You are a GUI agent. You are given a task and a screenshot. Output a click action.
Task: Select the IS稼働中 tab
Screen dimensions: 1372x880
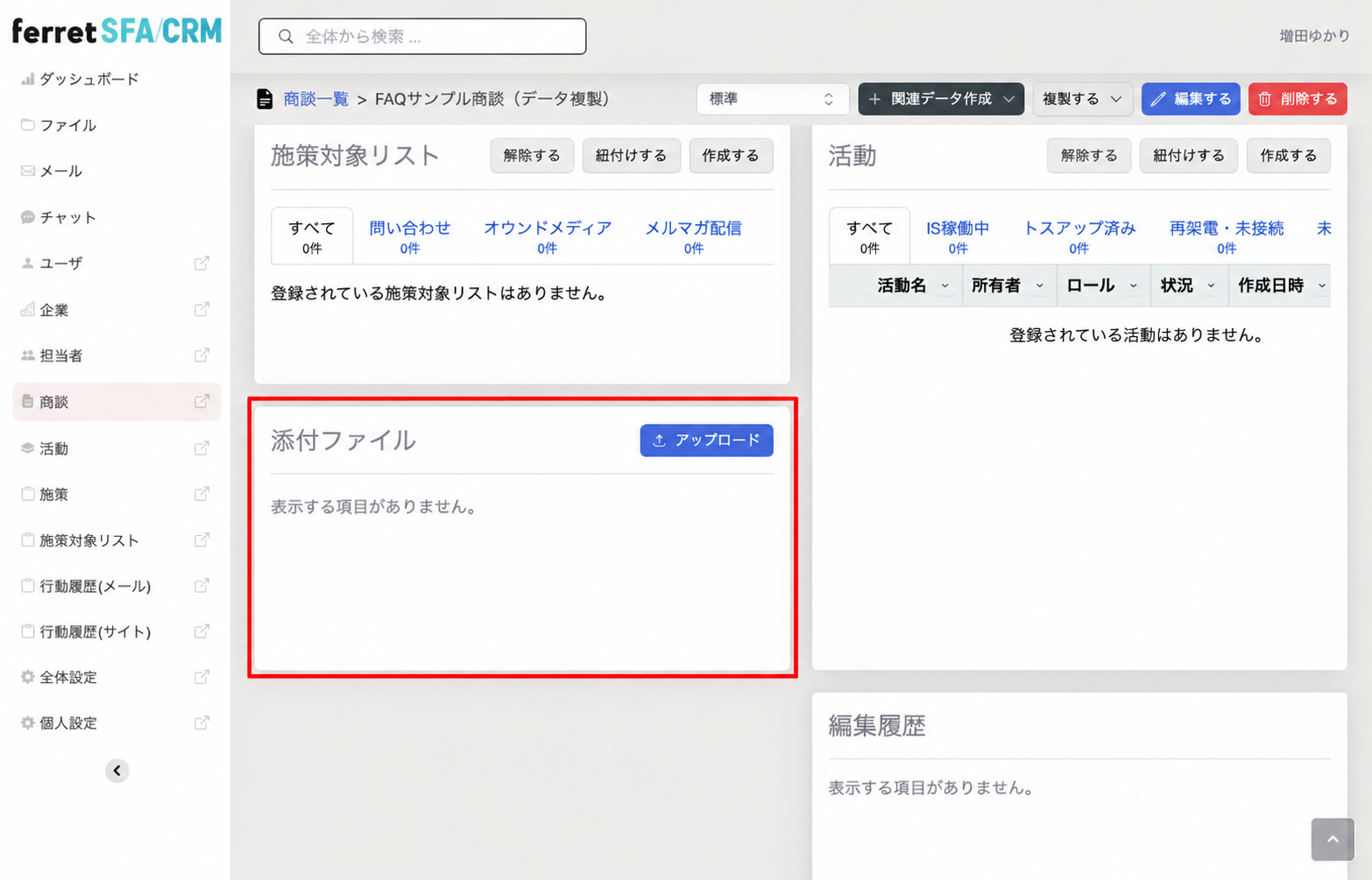pyautogui.click(x=958, y=236)
